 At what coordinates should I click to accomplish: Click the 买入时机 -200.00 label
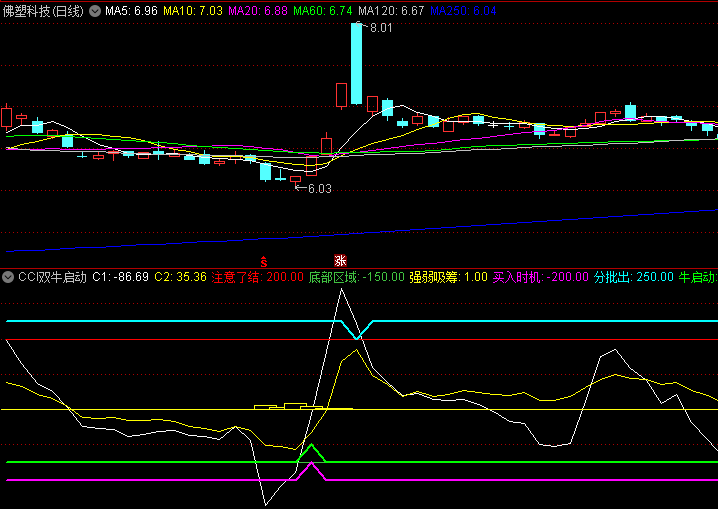[540, 277]
